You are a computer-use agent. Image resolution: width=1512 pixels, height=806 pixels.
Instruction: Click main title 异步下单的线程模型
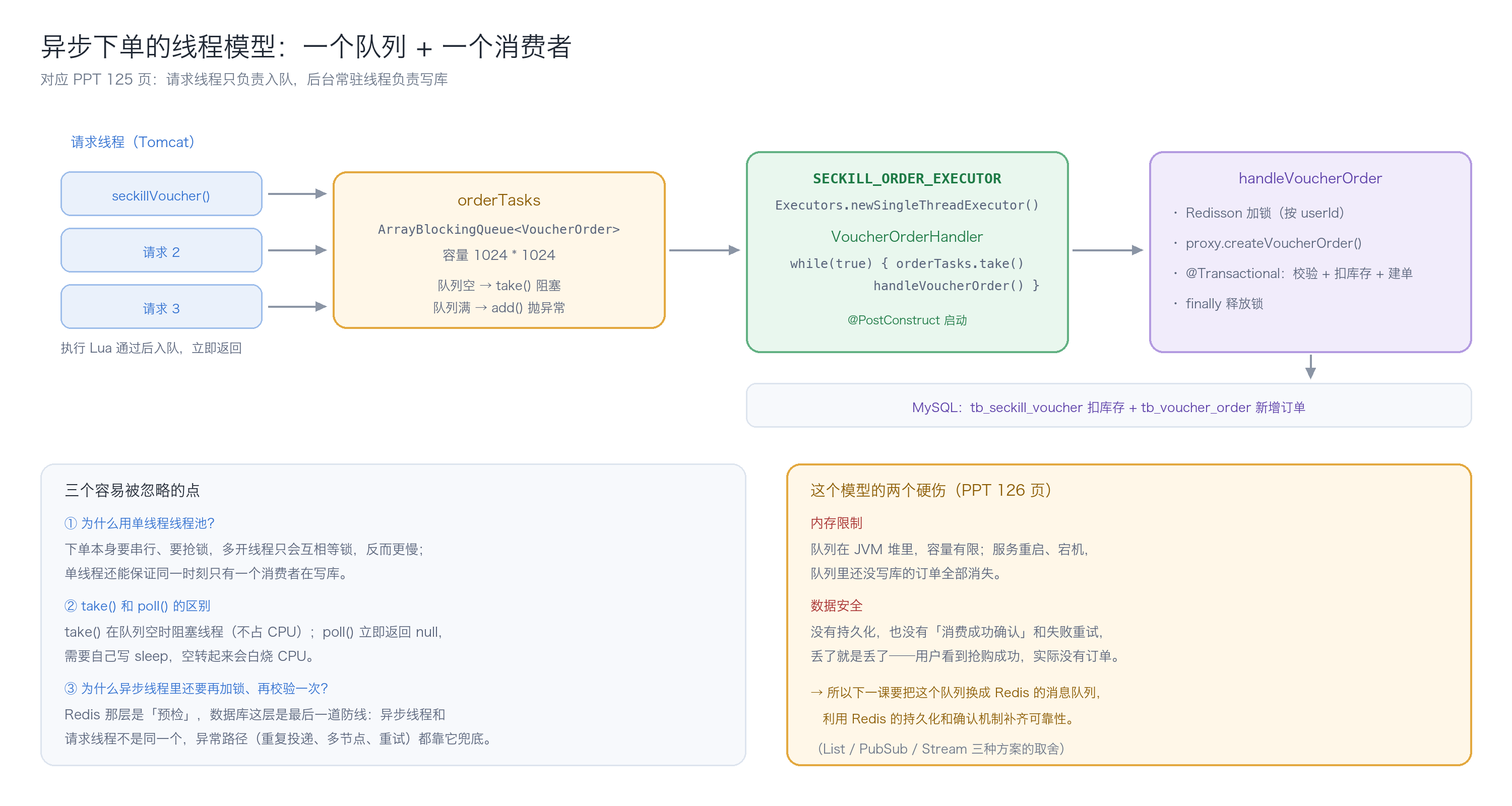click(306, 47)
